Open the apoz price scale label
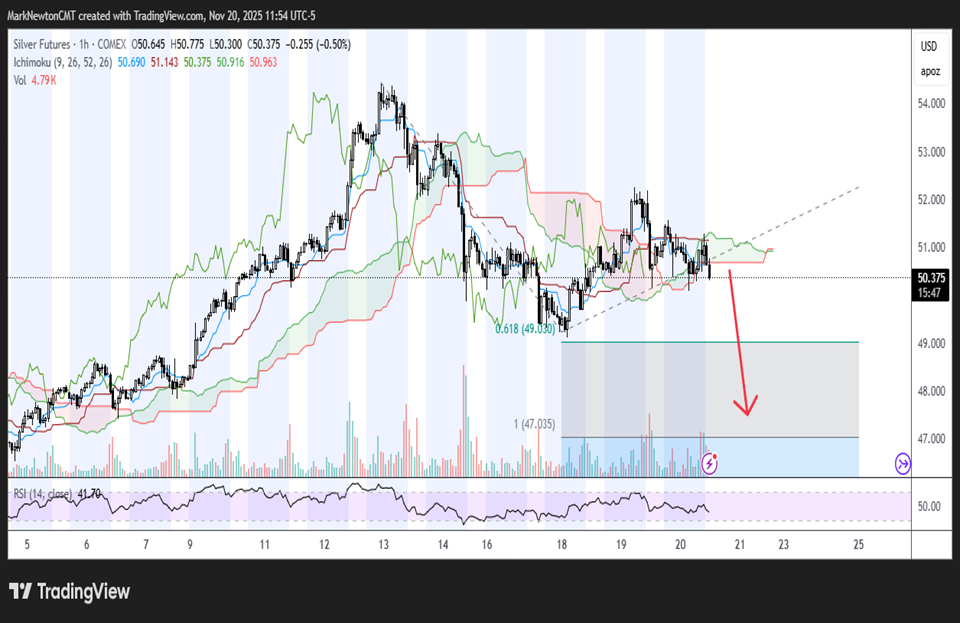The height and width of the screenshot is (623, 960). click(x=930, y=71)
